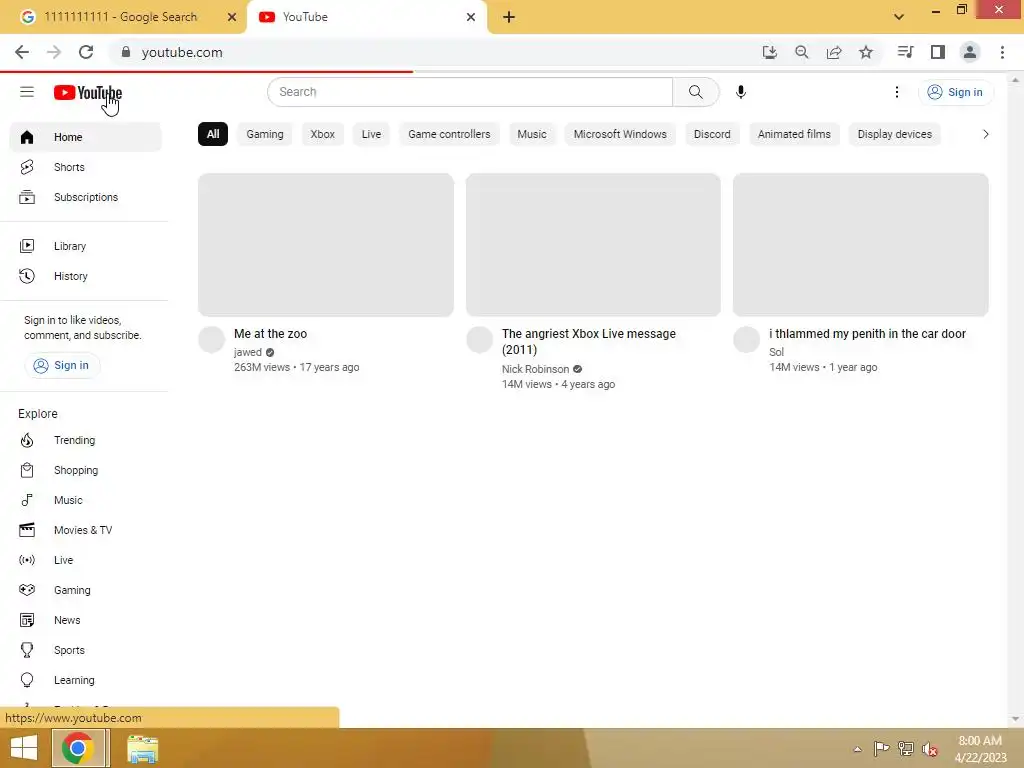The height and width of the screenshot is (768, 1024).
Task: Open Chrome three-dot menu
Action: pos(1002,52)
